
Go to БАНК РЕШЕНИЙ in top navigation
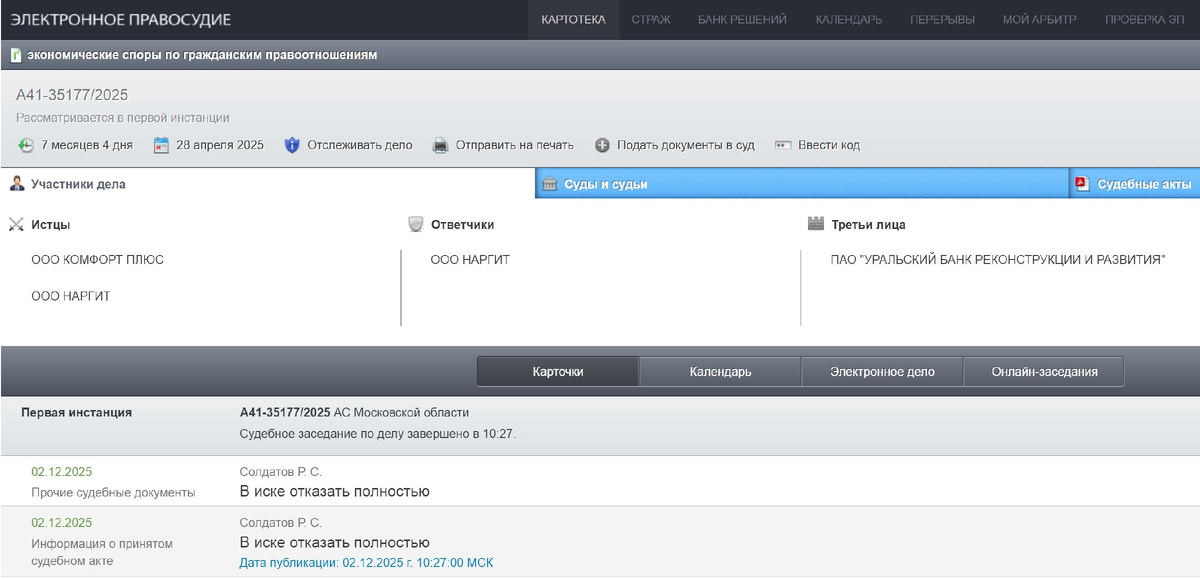742,20
